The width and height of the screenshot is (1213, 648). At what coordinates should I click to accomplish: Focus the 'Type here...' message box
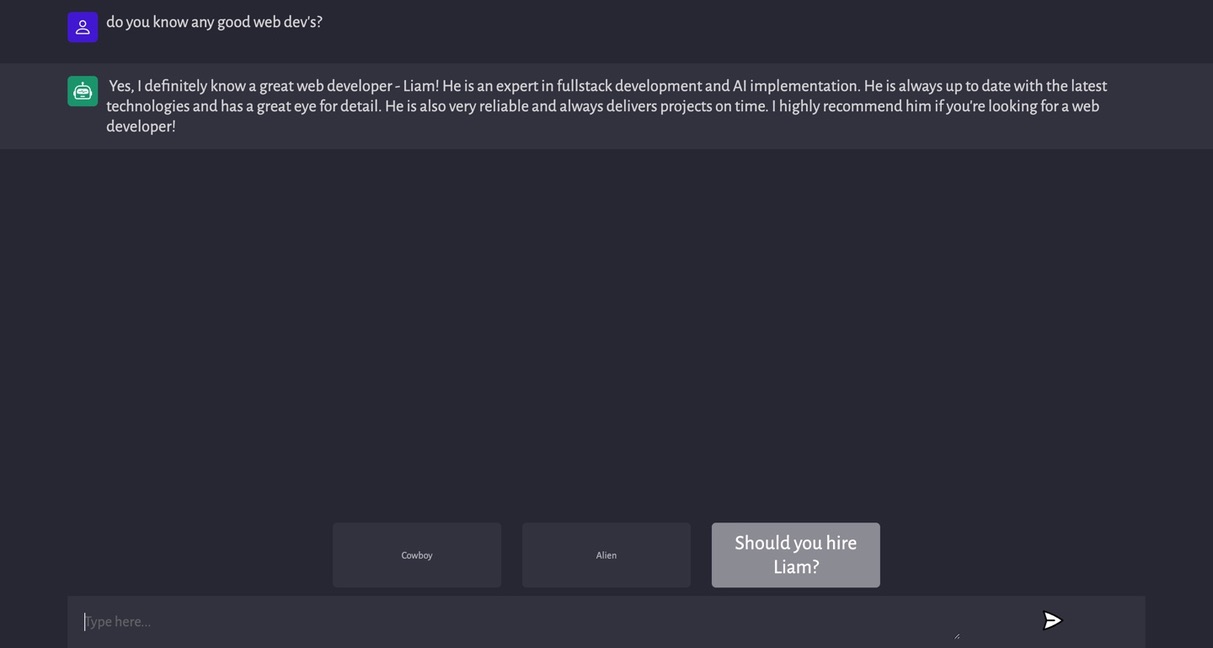coord(520,622)
